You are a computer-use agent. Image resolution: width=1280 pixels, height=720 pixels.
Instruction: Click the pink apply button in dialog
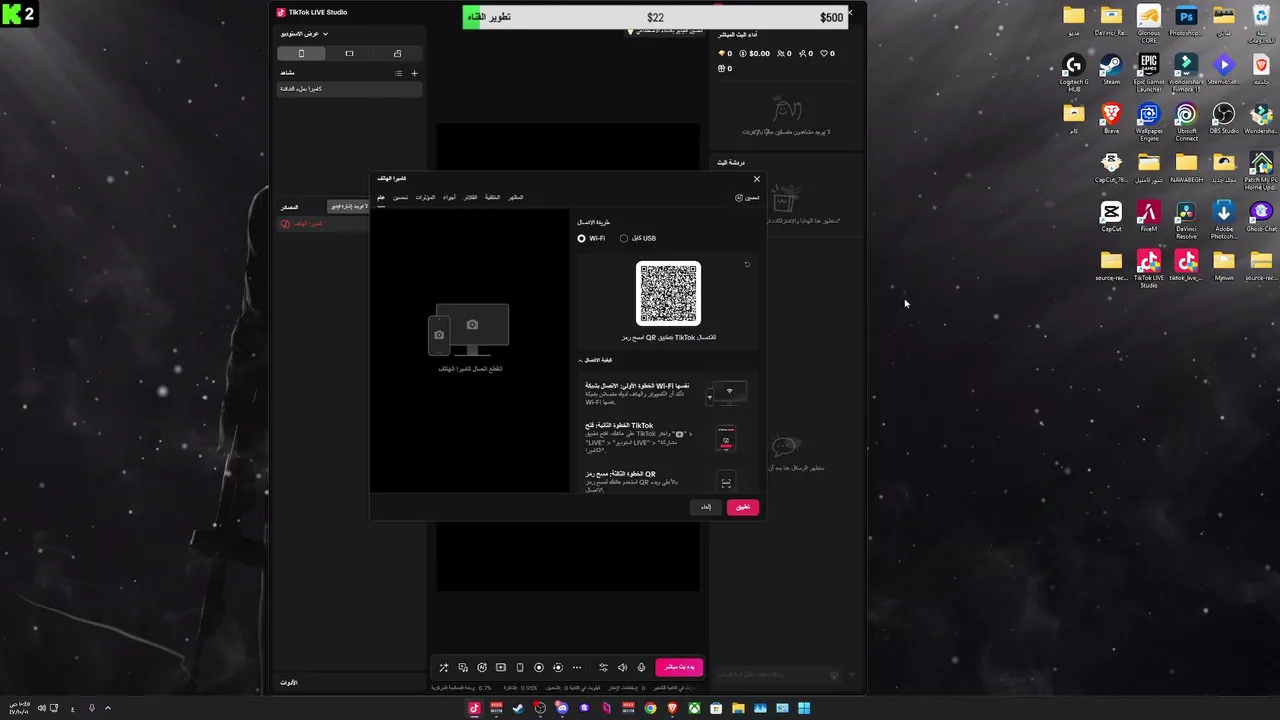[x=743, y=507]
